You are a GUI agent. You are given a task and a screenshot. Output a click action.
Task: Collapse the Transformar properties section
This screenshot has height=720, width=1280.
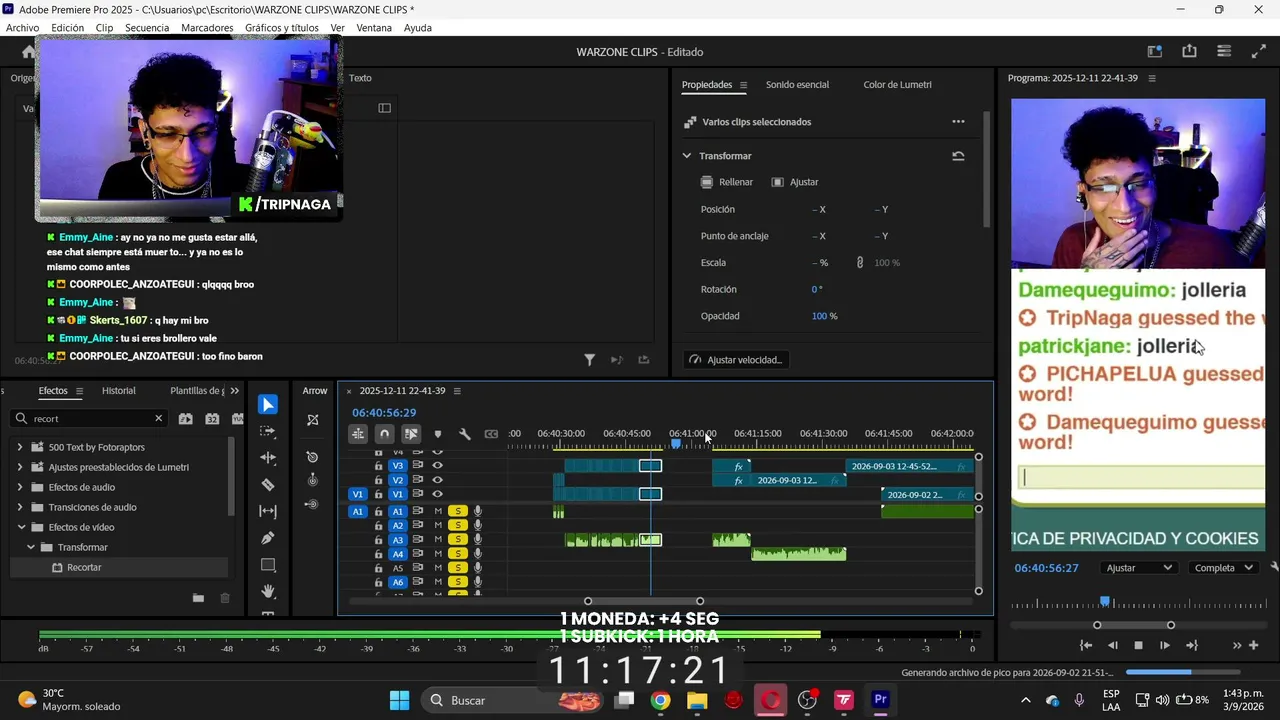[x=687, y=156]
